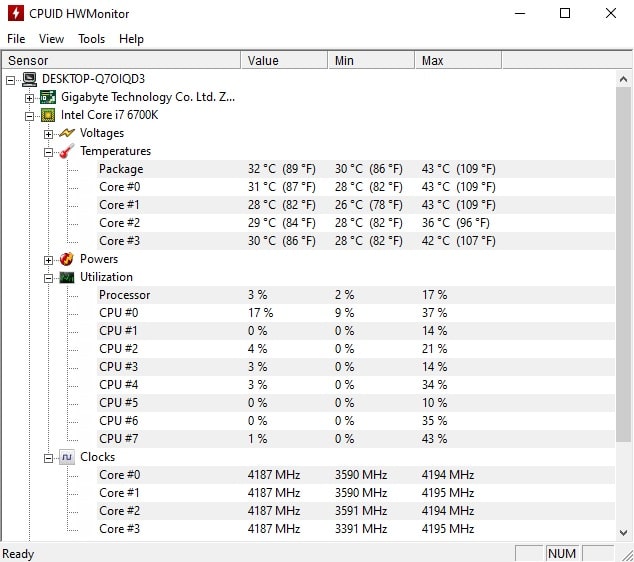Click the HWMonitor lightning bolt title icon
Screen dimensions: 634x562
click(x=16, y=14)
